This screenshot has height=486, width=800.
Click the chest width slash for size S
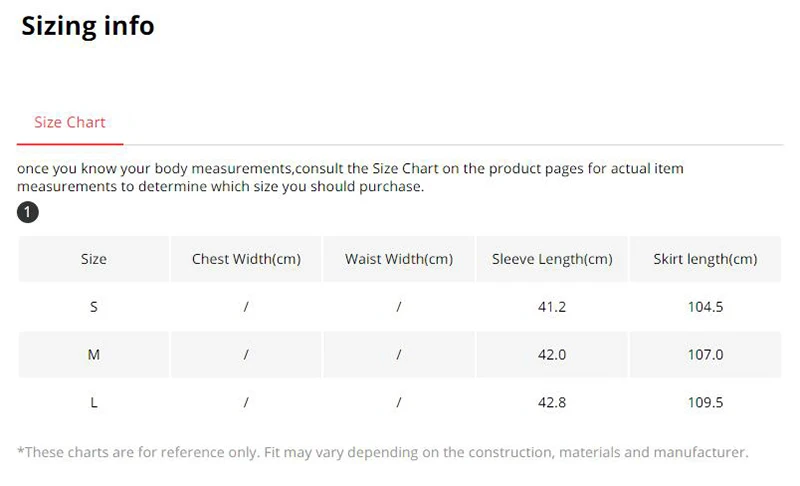pyautogui.click(x=246, y=307)
